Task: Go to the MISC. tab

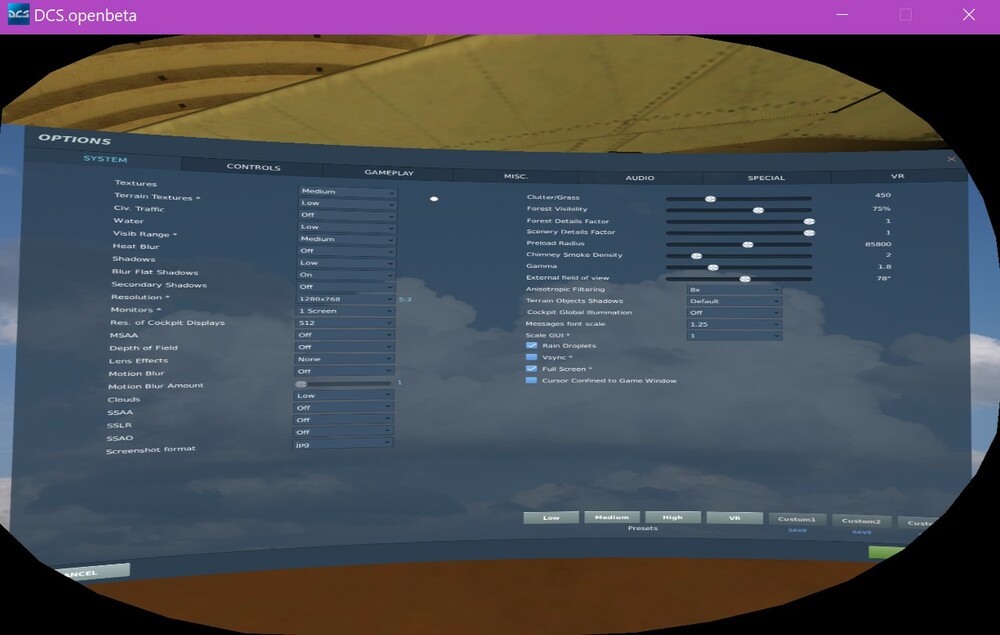Action: tap(515, 176)
